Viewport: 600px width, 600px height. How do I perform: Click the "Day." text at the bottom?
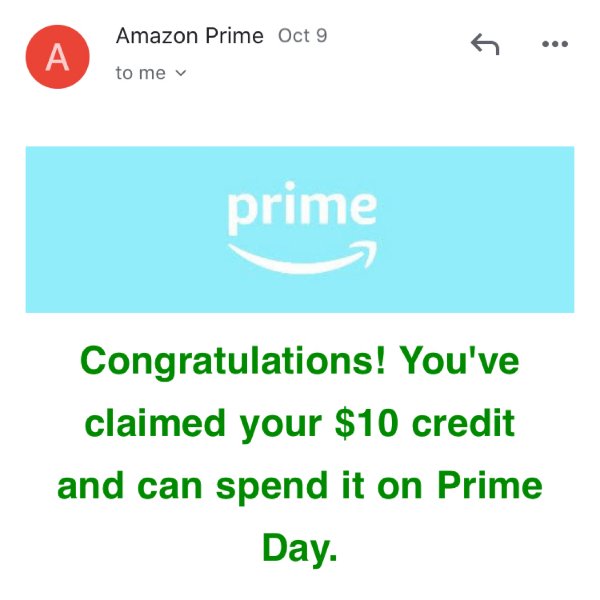[x=300, y=548]
